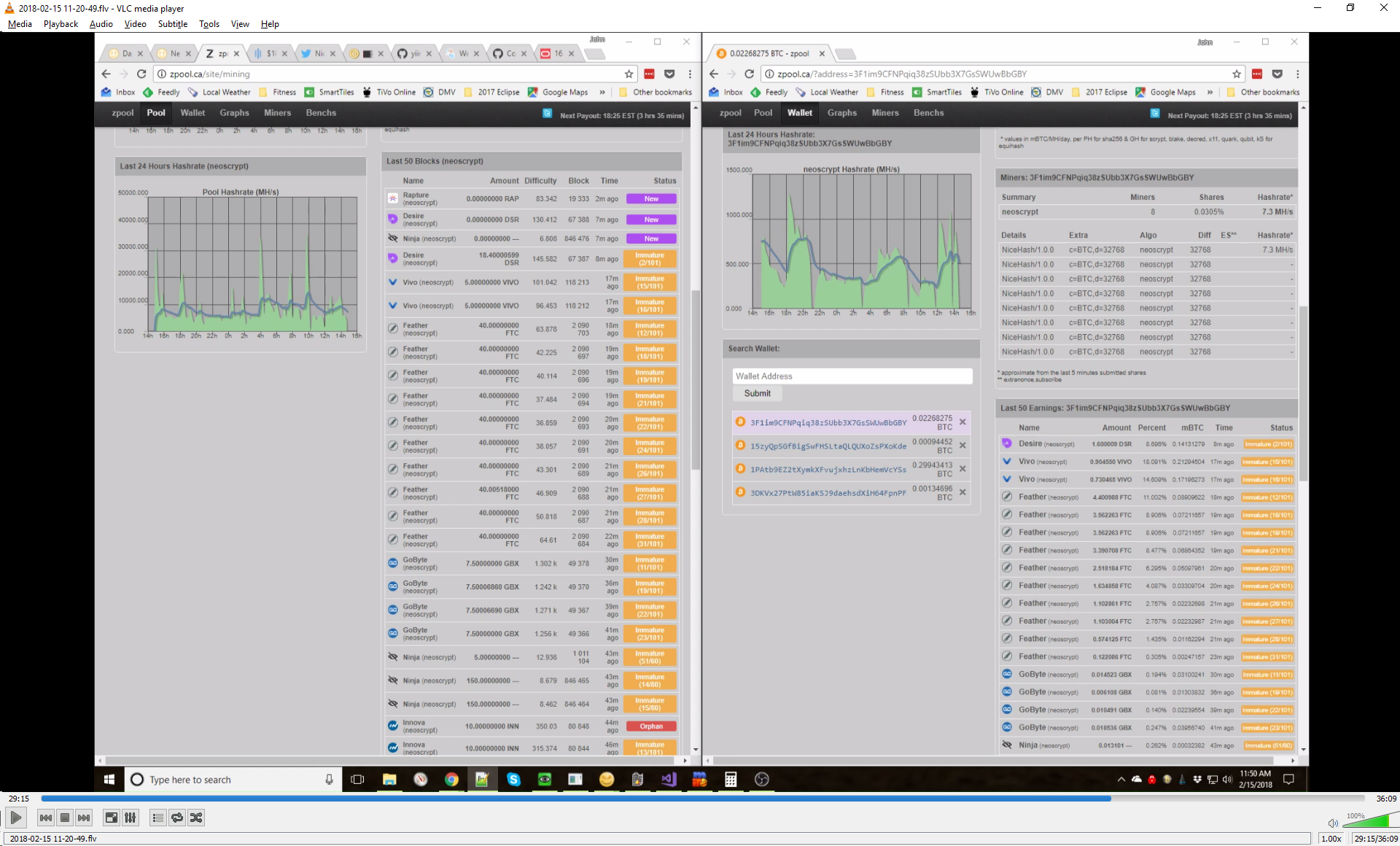The height and width of the screenshot is (846, 1400).
Task: Open Other bookmarks folder in right browser
Action: [1263, 93]
